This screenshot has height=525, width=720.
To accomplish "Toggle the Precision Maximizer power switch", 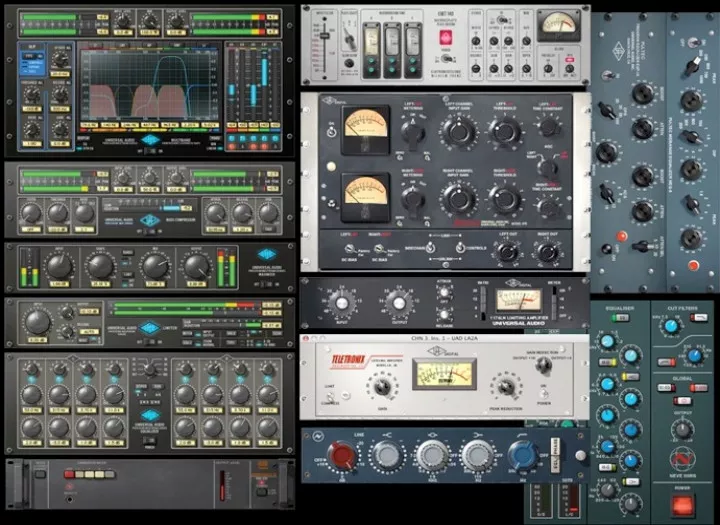I will (x=266, y=284).
